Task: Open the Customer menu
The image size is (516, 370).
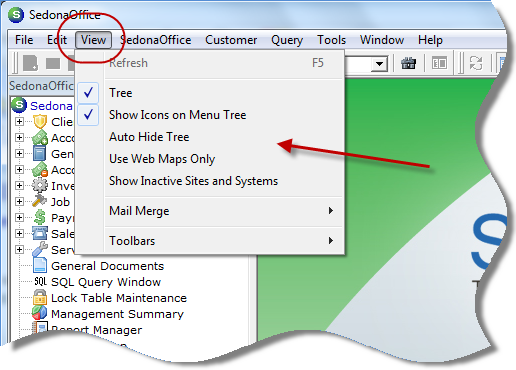Action: 231,40
